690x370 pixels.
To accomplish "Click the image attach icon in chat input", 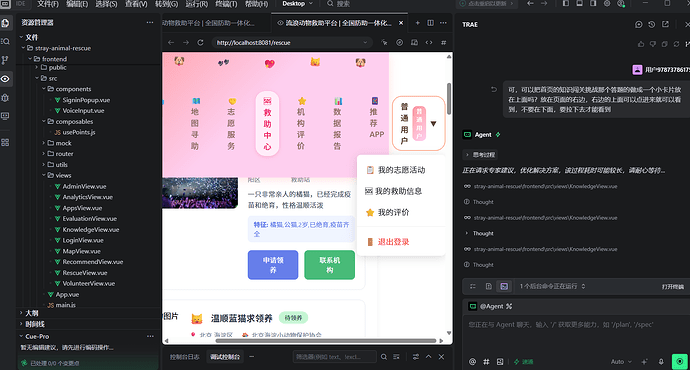I will pos(500,362).
